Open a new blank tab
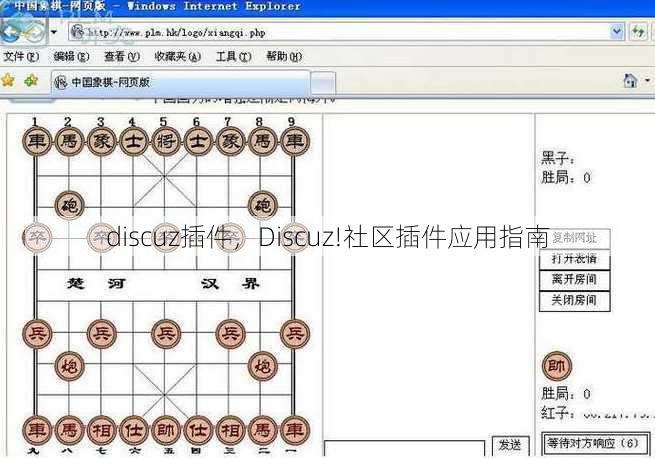 (x=323, y=83)
